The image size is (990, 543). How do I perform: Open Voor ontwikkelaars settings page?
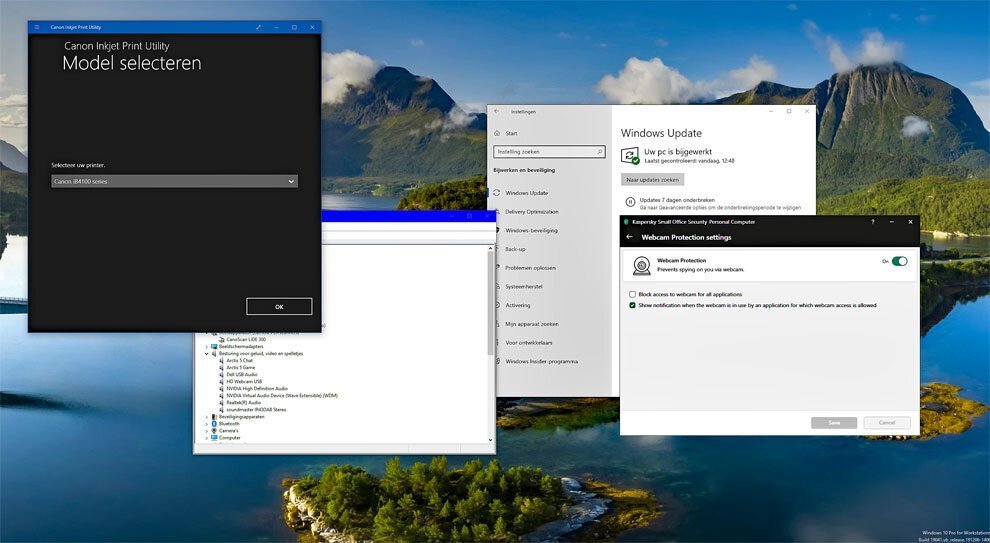[x=528, y=342]
